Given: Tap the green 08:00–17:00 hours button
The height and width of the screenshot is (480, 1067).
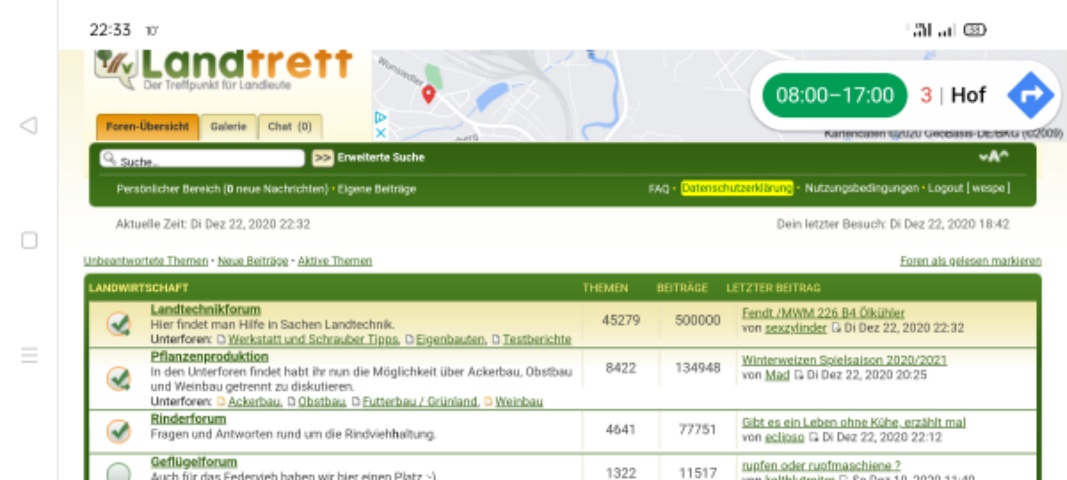Looking at the screenshot, I should (834, 96).
